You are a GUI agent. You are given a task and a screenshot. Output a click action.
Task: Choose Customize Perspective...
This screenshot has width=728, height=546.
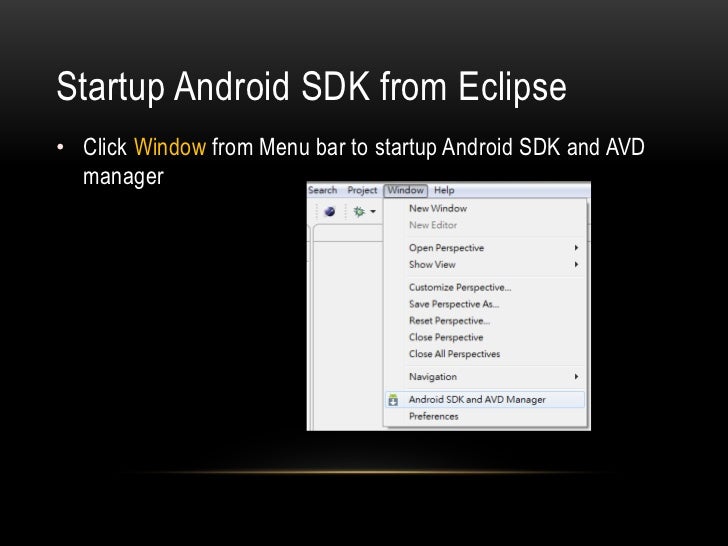click(485, 287)
